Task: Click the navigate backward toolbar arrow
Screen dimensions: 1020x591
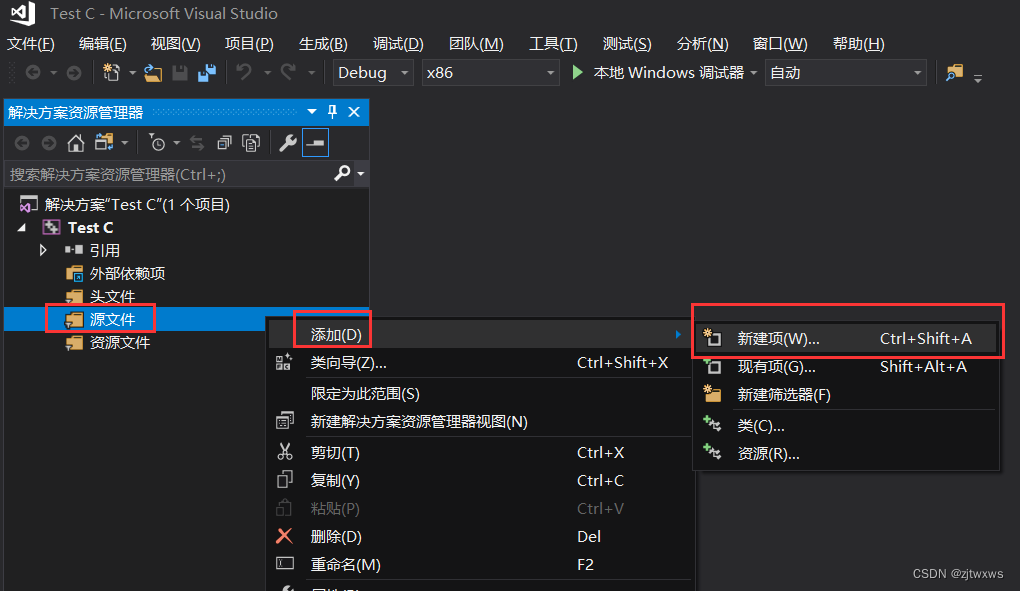Action: [33, 73]
